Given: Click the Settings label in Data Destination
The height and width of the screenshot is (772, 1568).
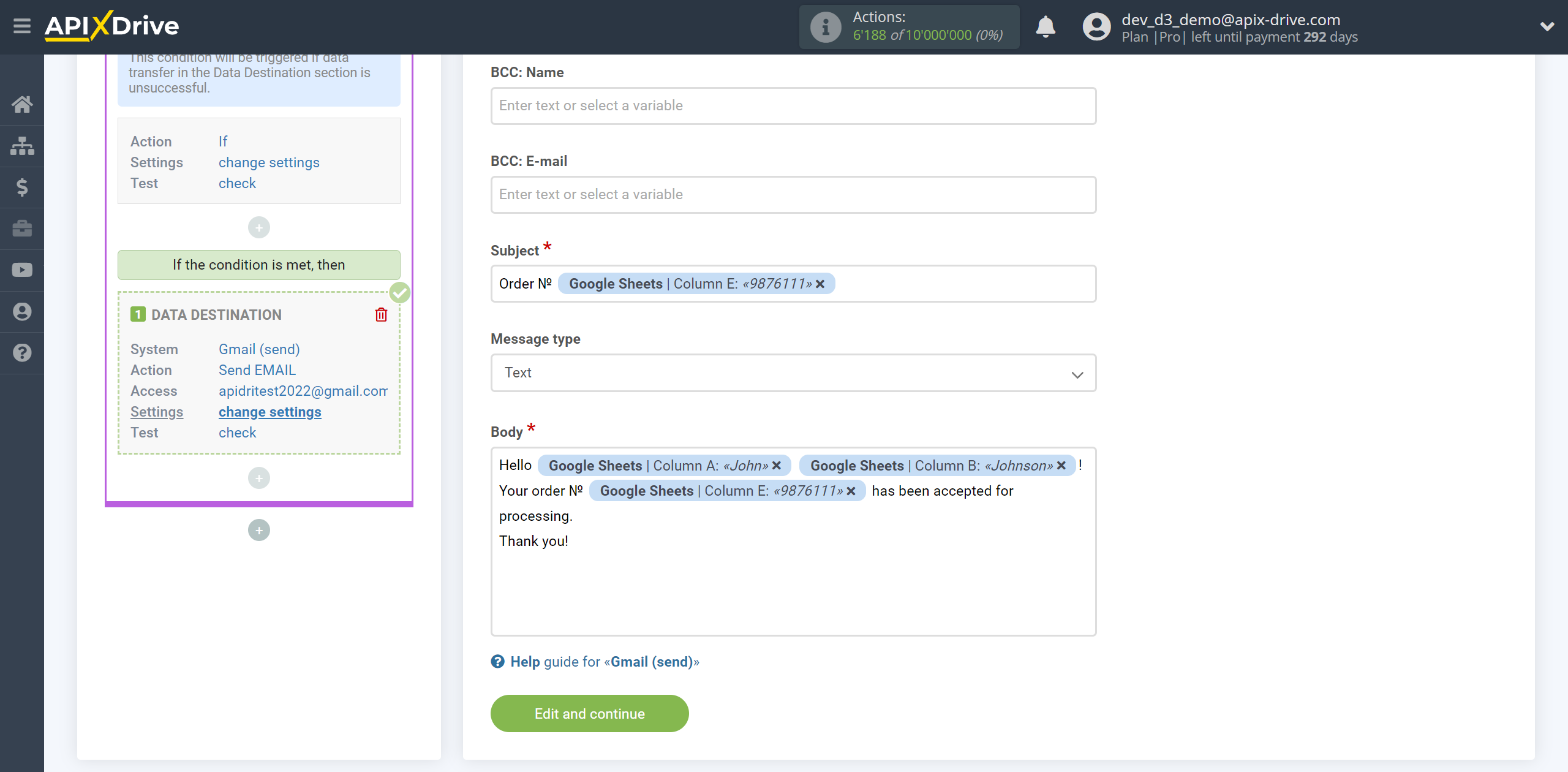Looking at the screenshot, I should 157,412.
